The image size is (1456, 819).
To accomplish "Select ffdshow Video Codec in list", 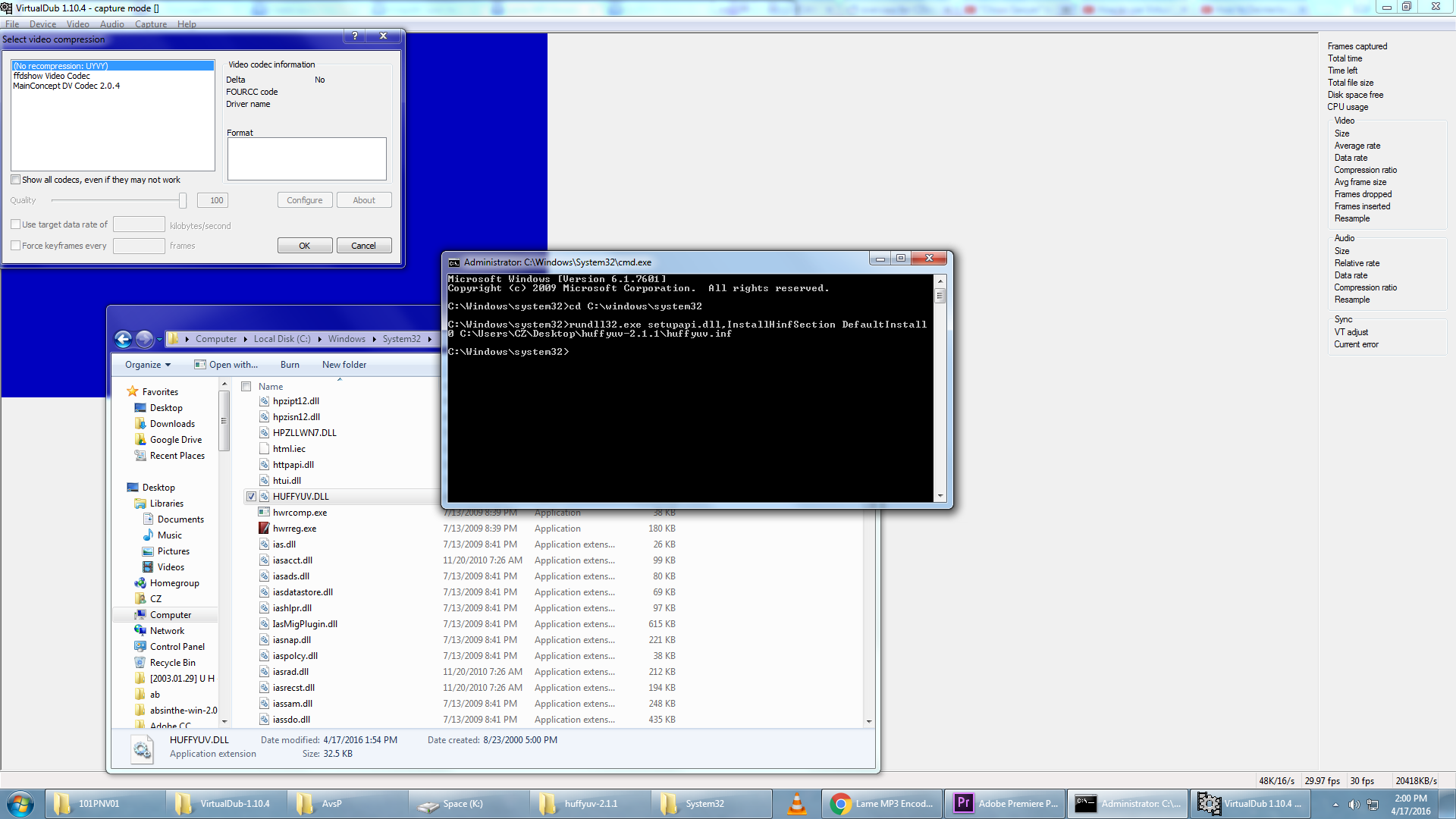I will click(x=52, y=76).
